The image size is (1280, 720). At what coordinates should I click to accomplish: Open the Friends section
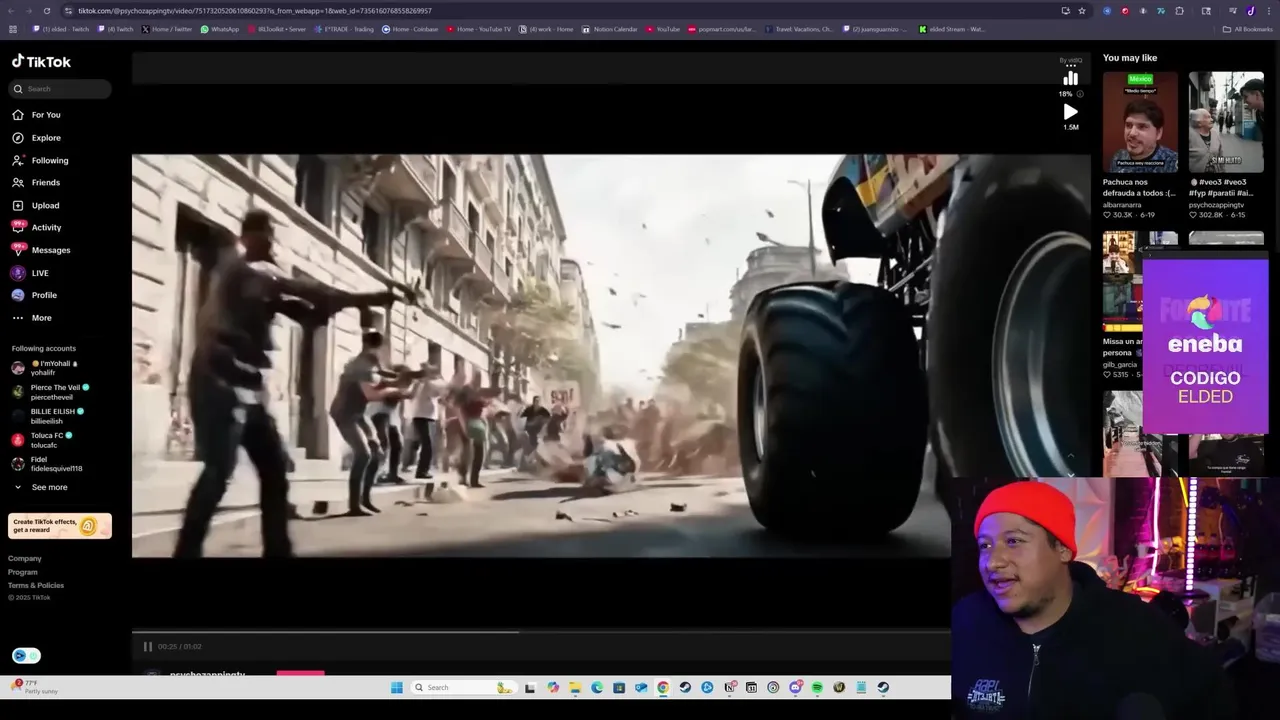click(37, 183)
